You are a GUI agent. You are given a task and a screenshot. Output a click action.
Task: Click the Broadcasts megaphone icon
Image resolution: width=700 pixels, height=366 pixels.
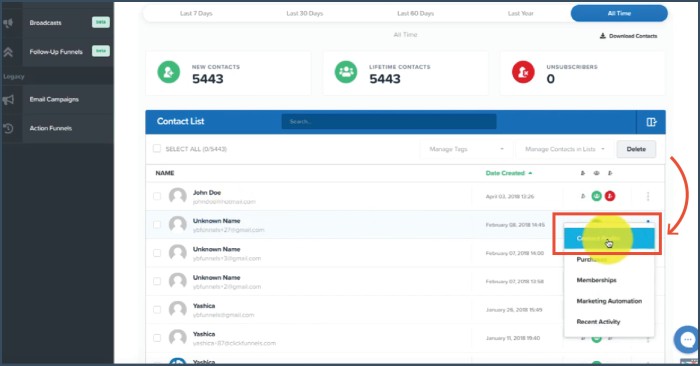tap(8, 23)
